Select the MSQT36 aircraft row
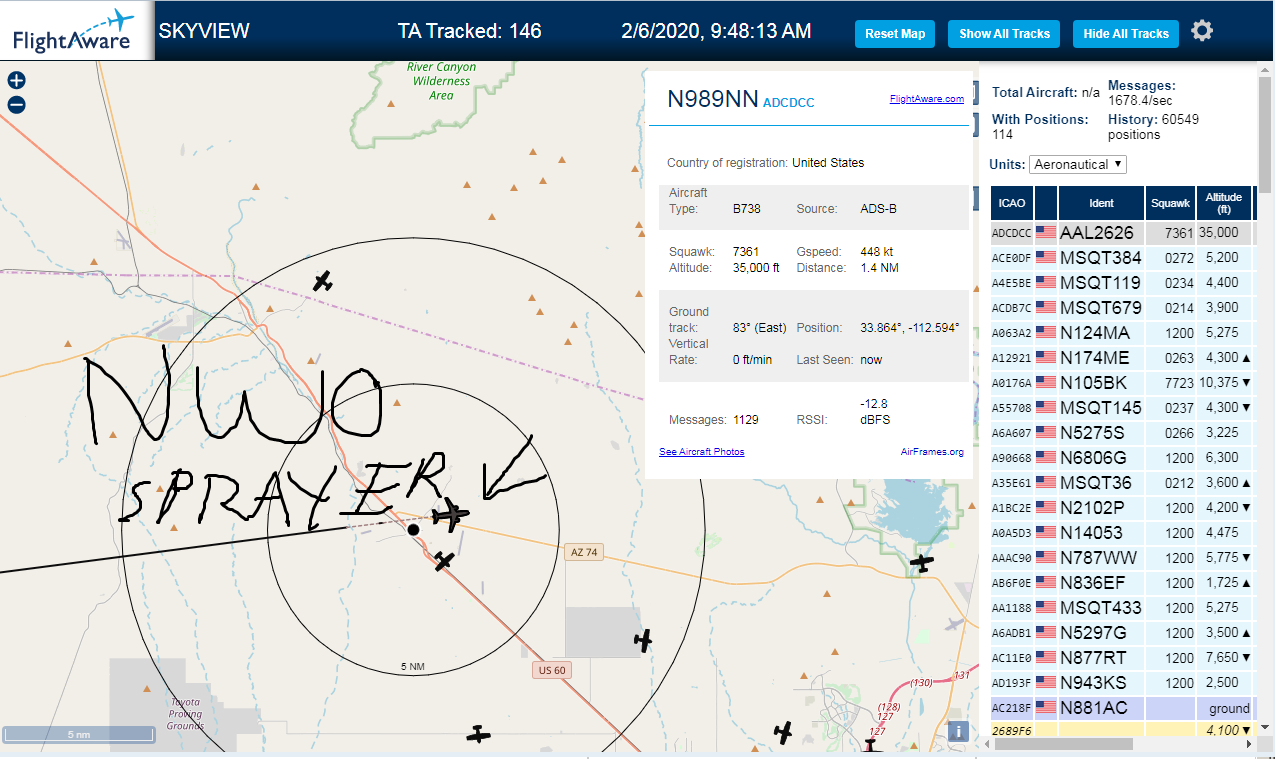 point(1123,482)
